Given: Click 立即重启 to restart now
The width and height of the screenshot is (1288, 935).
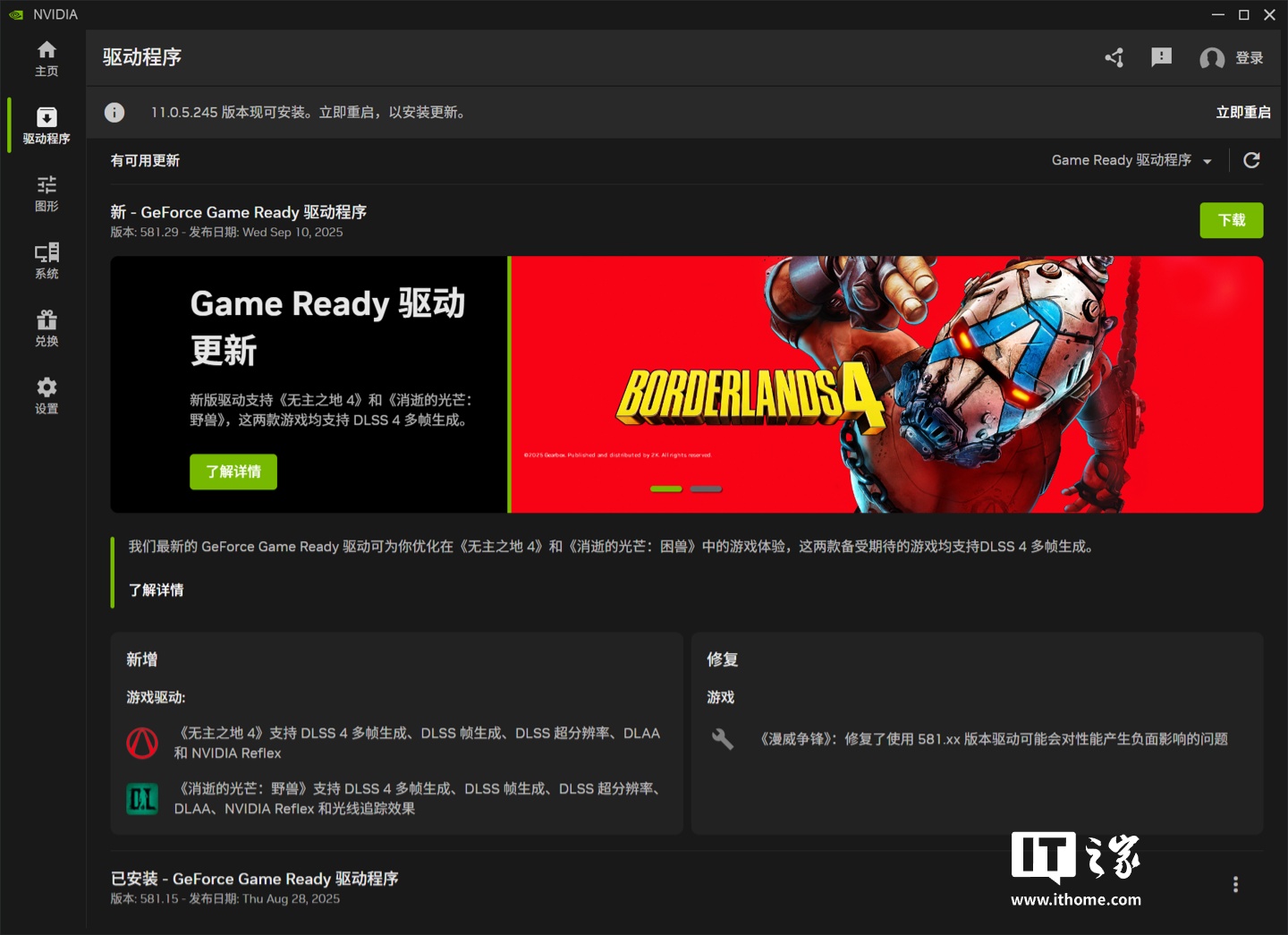Looking at the screenshot, I should pyautogui.click(x=1242, y=113).
